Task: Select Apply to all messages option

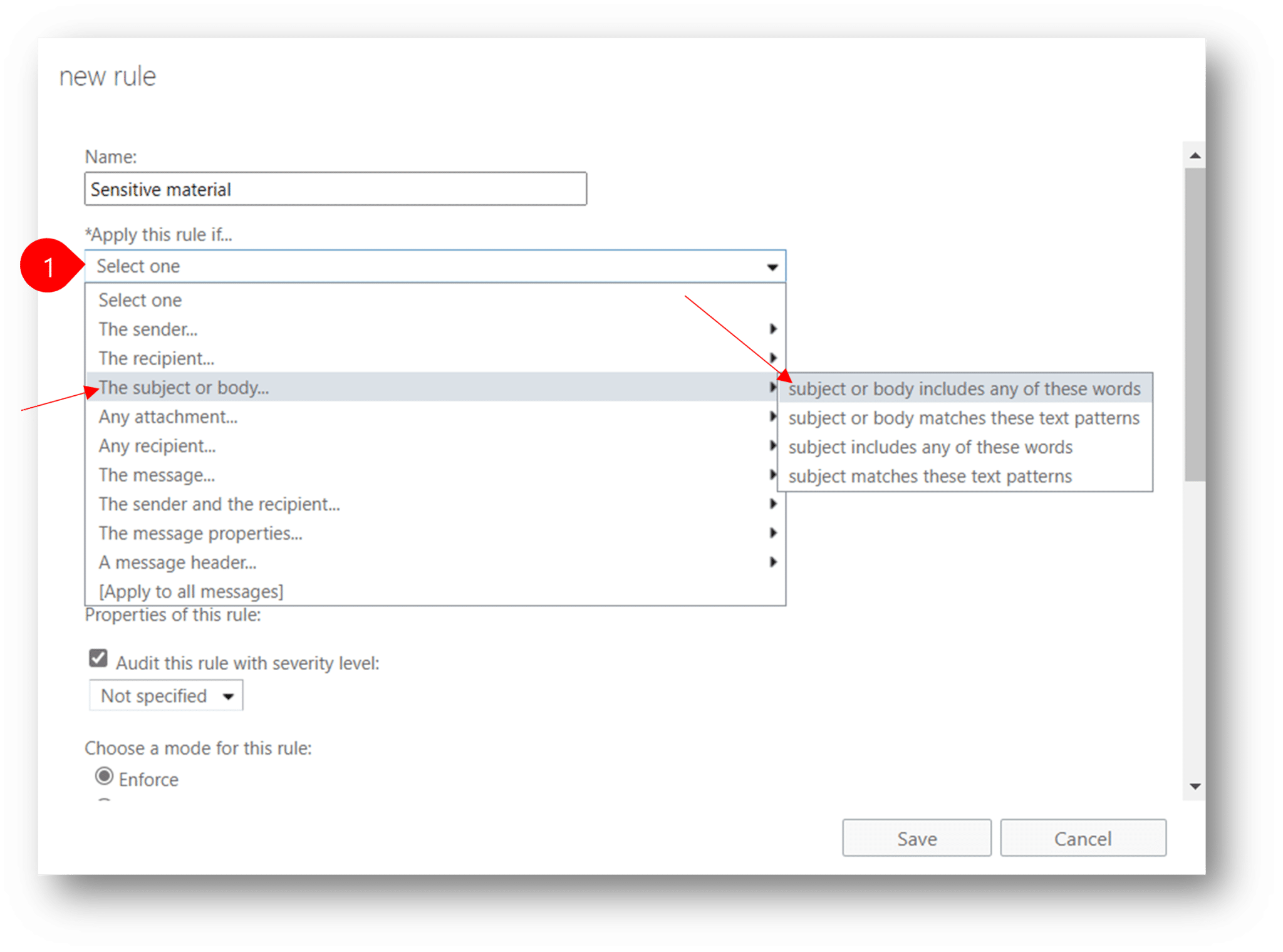Action: 192,590
